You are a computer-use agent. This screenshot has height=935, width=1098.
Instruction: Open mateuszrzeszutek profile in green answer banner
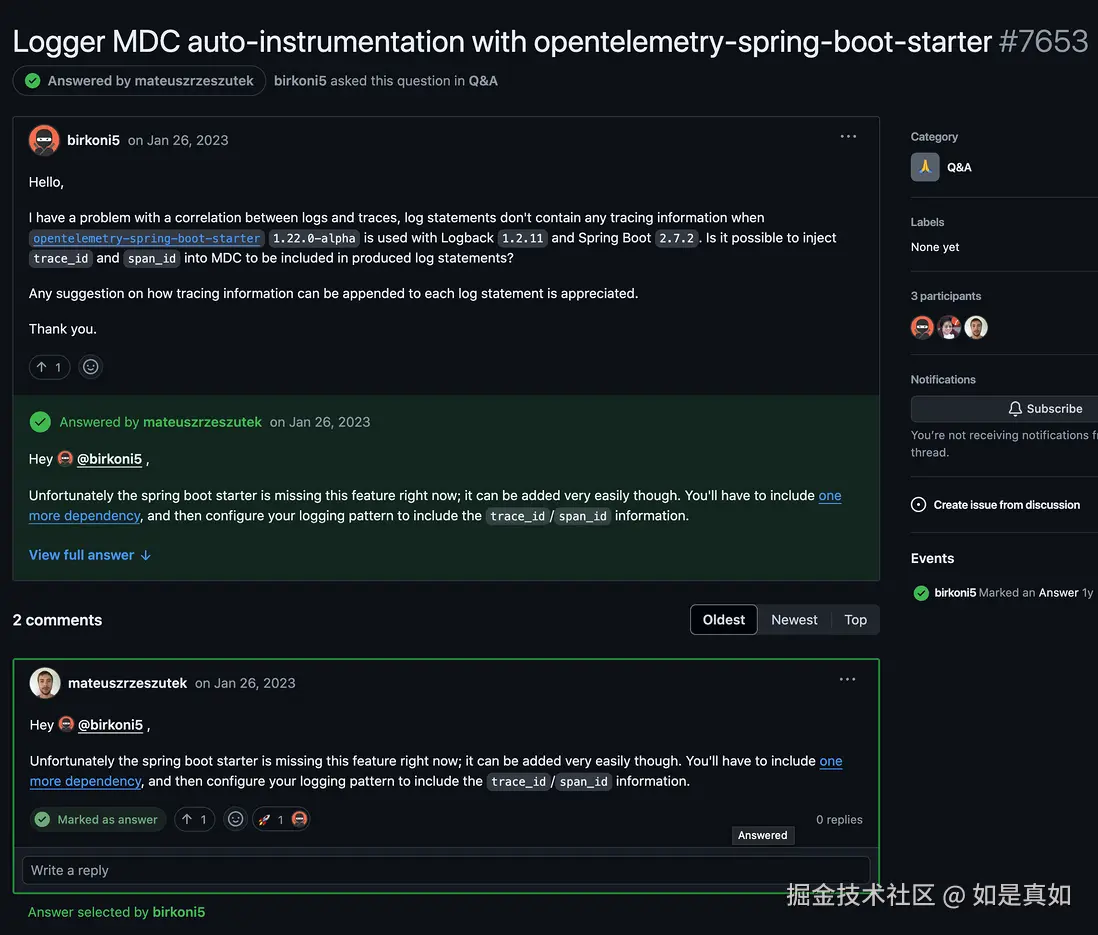click(202, 422)
